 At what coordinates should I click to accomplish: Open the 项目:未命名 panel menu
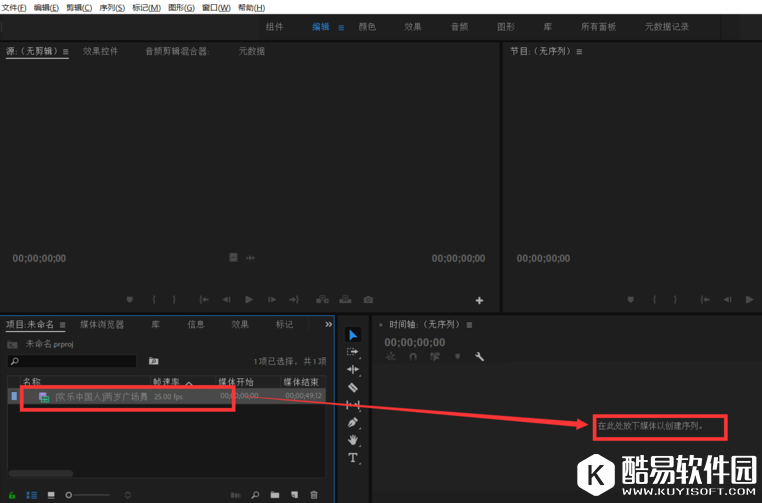coord(62,325)
